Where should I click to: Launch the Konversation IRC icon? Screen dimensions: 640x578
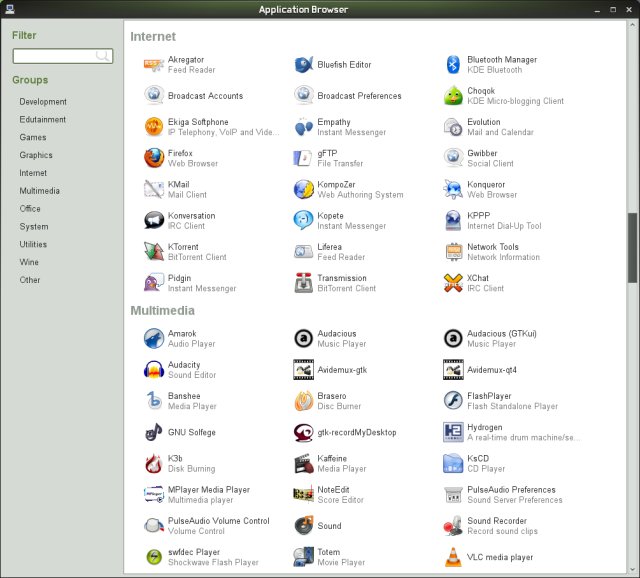click(x=154, y=220)
